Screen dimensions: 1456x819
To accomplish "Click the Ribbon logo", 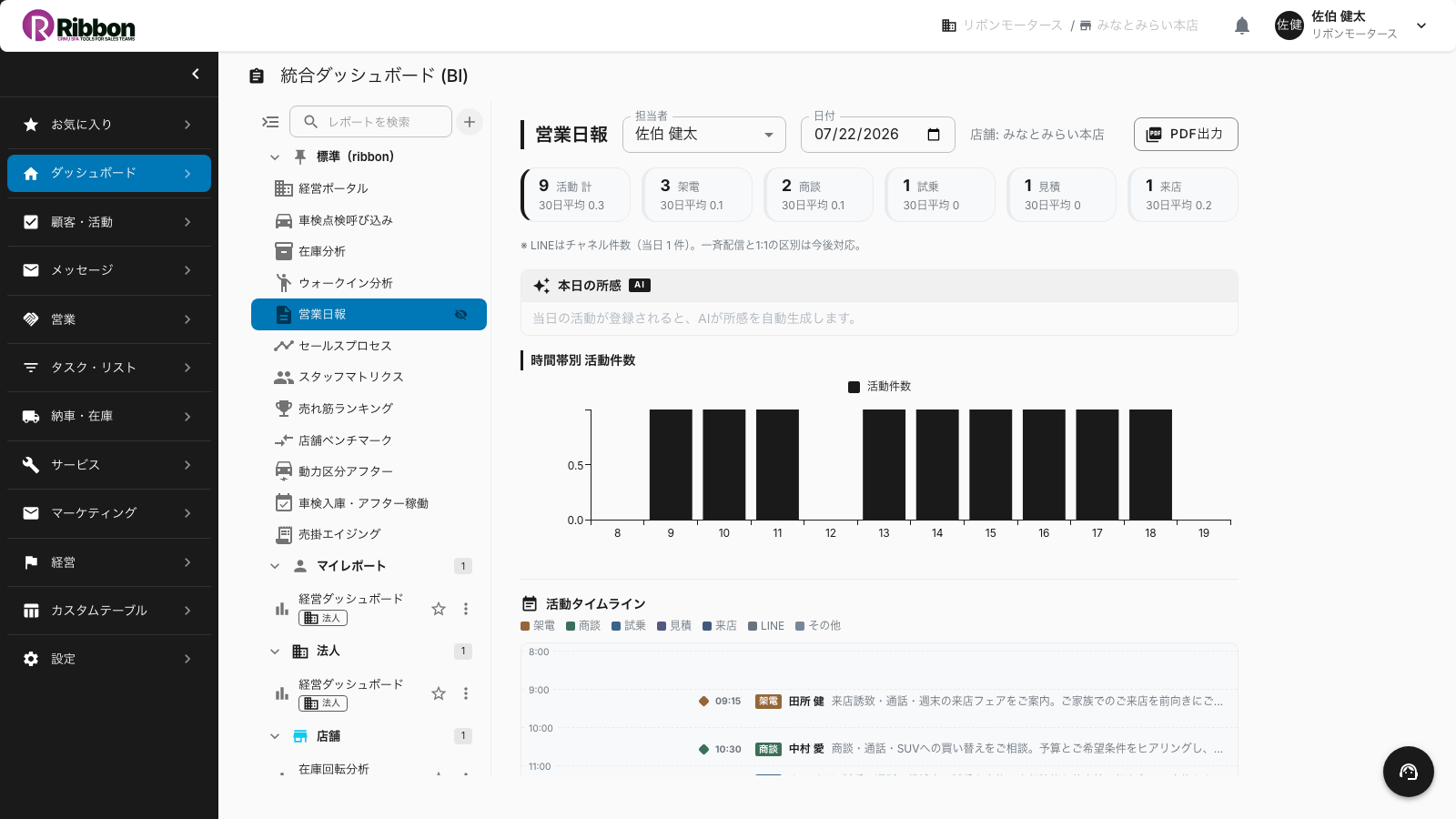I will click(x=78, y=25).
